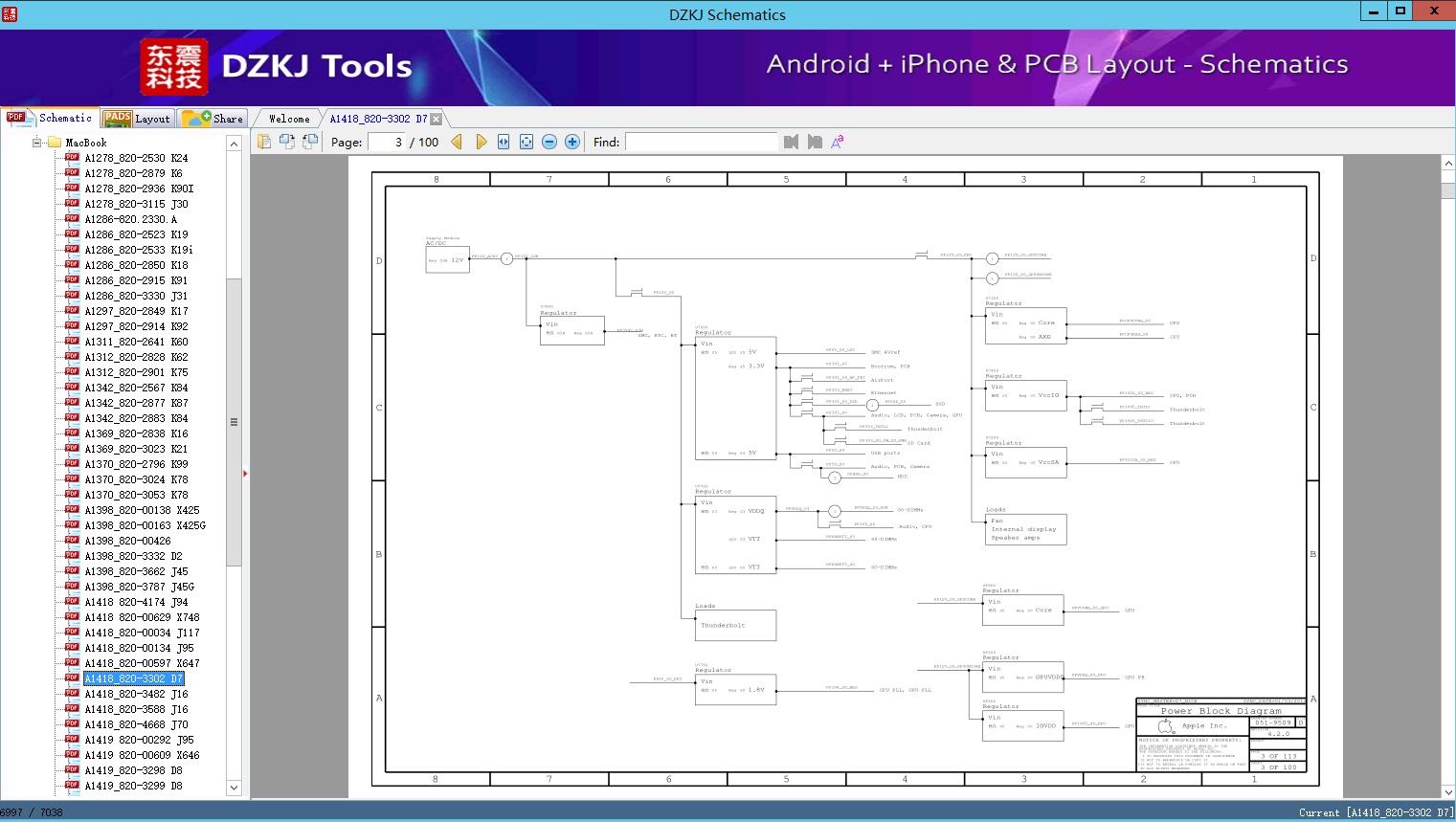Select A1278_820-2936 K90I in tree
Viewport: 1456px width, 822px height.
tap(139, 189)
